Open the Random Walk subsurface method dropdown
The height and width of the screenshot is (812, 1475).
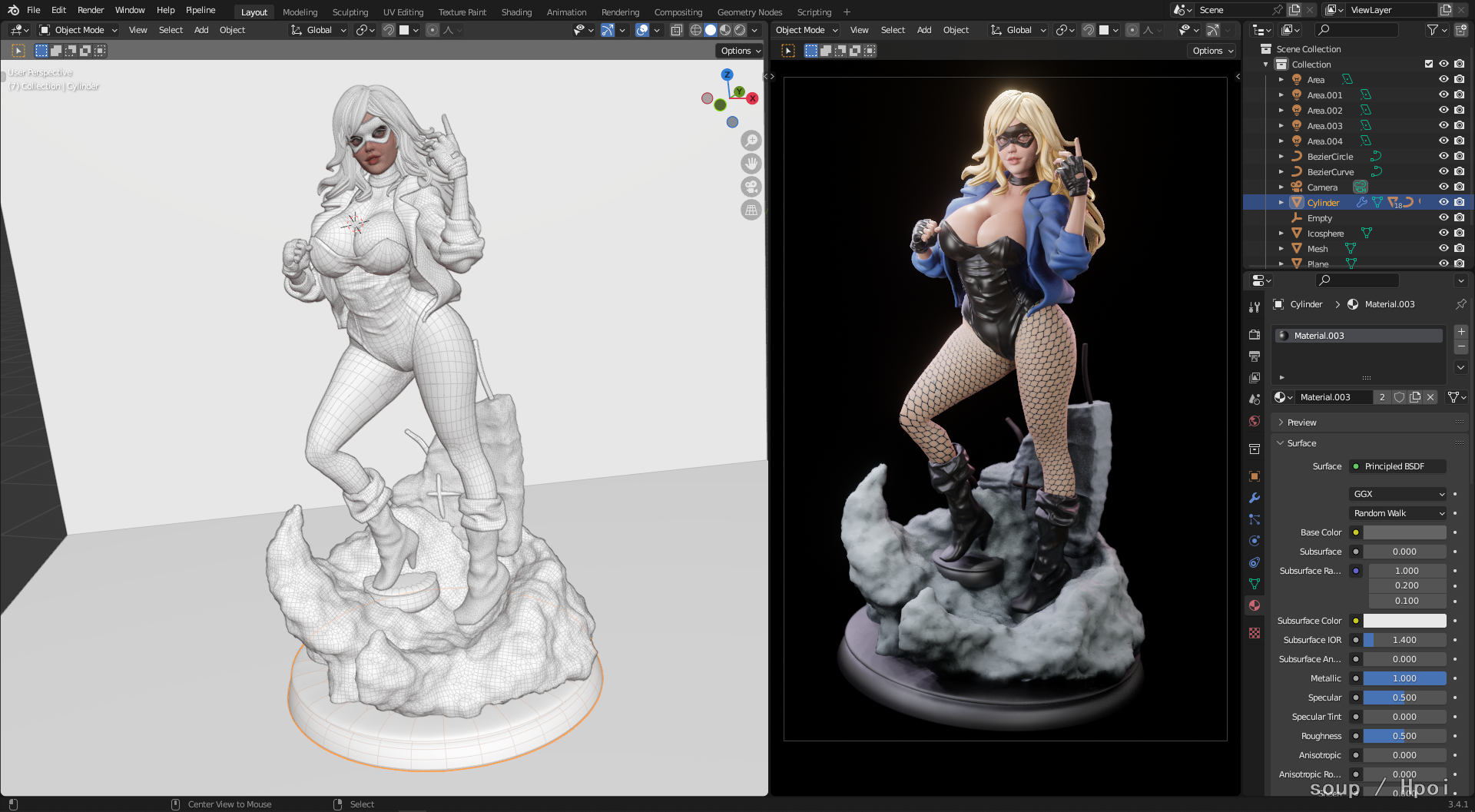[x=1398, y=513]
